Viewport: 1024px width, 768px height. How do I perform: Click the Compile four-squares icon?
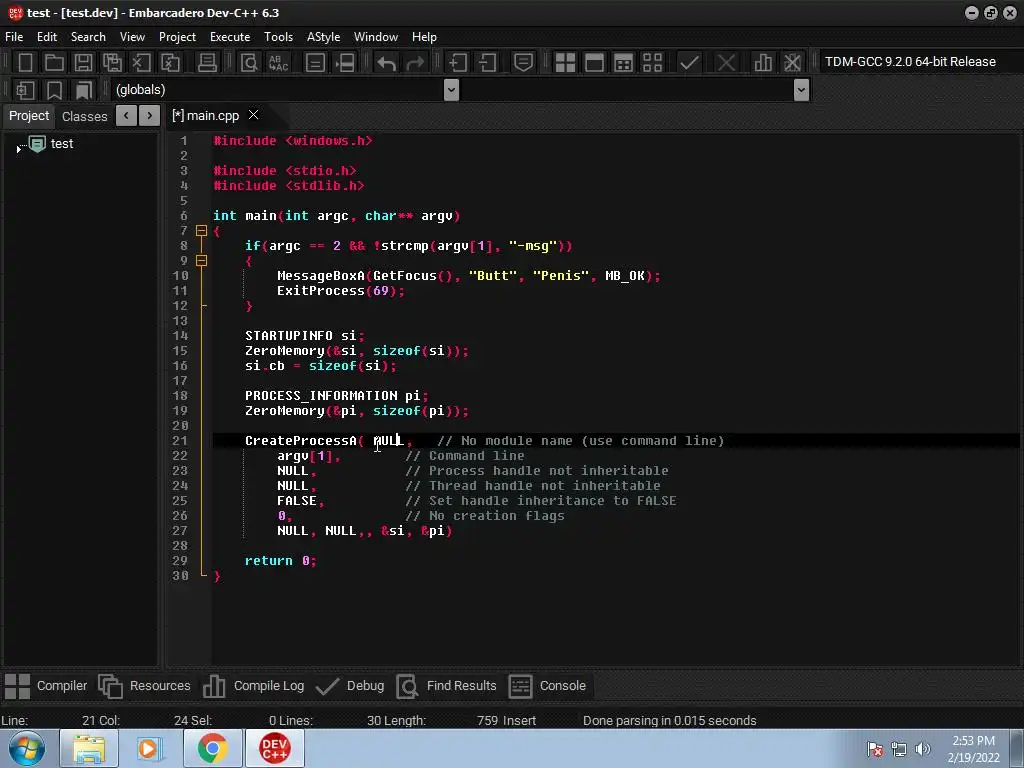(x=565, y=62)
